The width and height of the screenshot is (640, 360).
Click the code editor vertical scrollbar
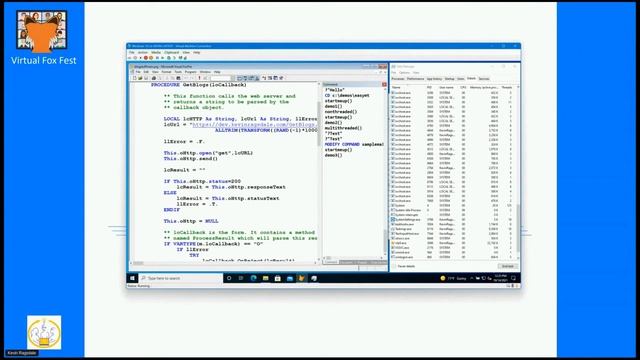coord(319,171)
